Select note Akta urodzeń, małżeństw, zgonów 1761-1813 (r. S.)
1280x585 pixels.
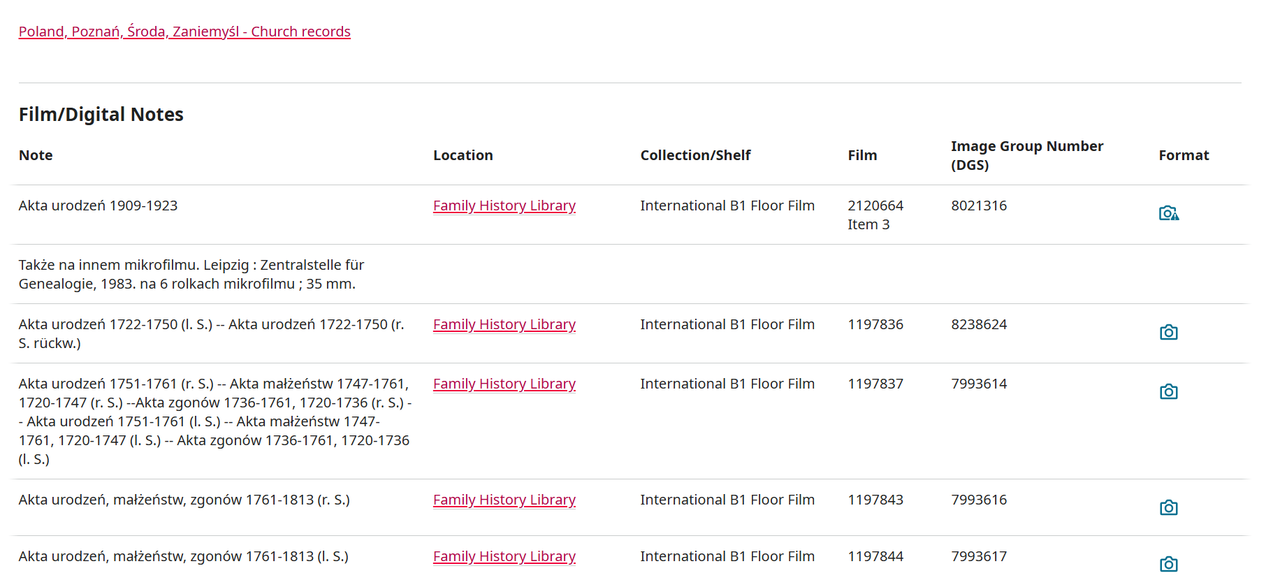point(184,499)
